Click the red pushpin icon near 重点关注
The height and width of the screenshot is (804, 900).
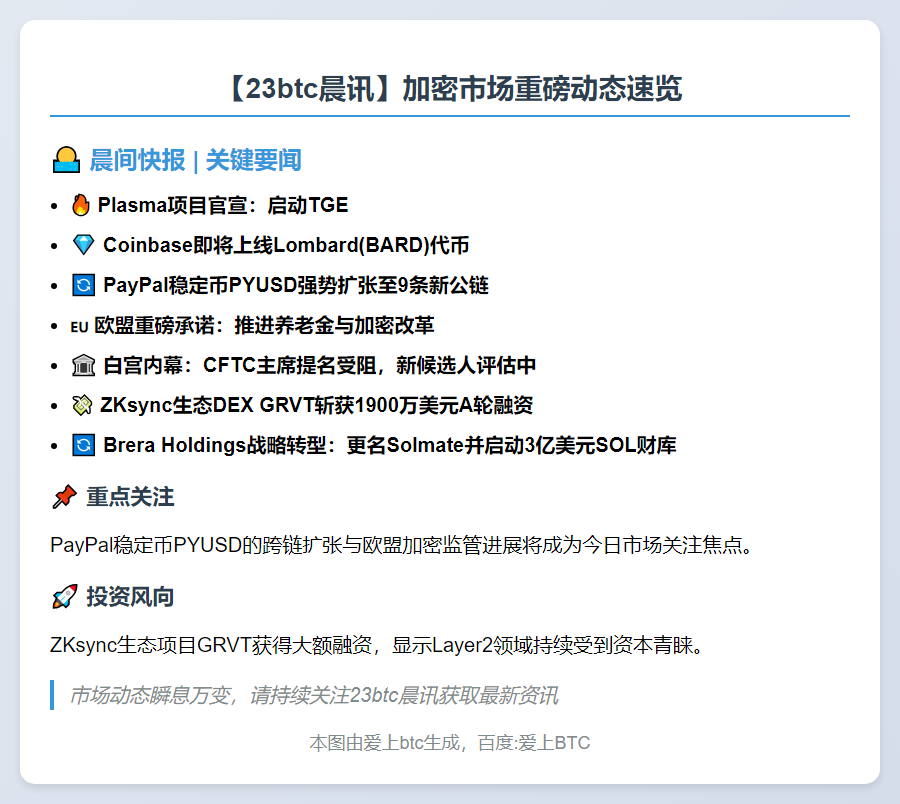(64, 497)
